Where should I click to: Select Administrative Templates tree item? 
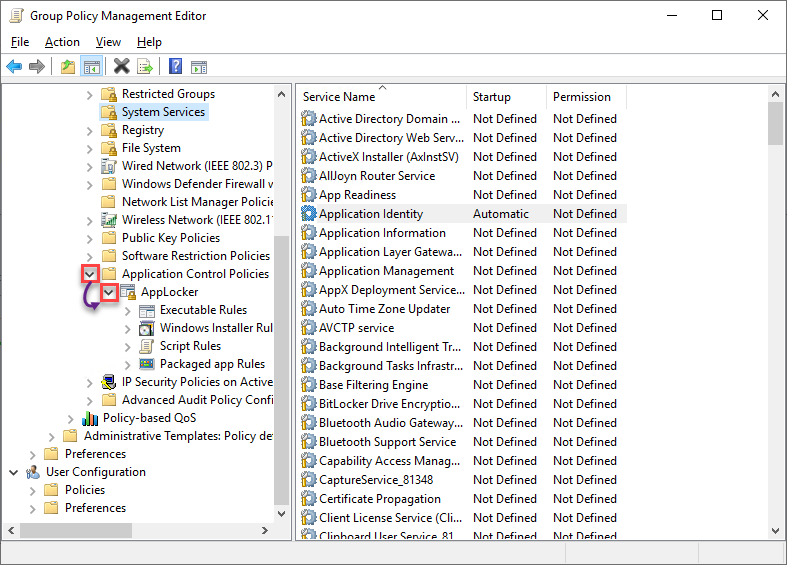click(x=178, y=436)
